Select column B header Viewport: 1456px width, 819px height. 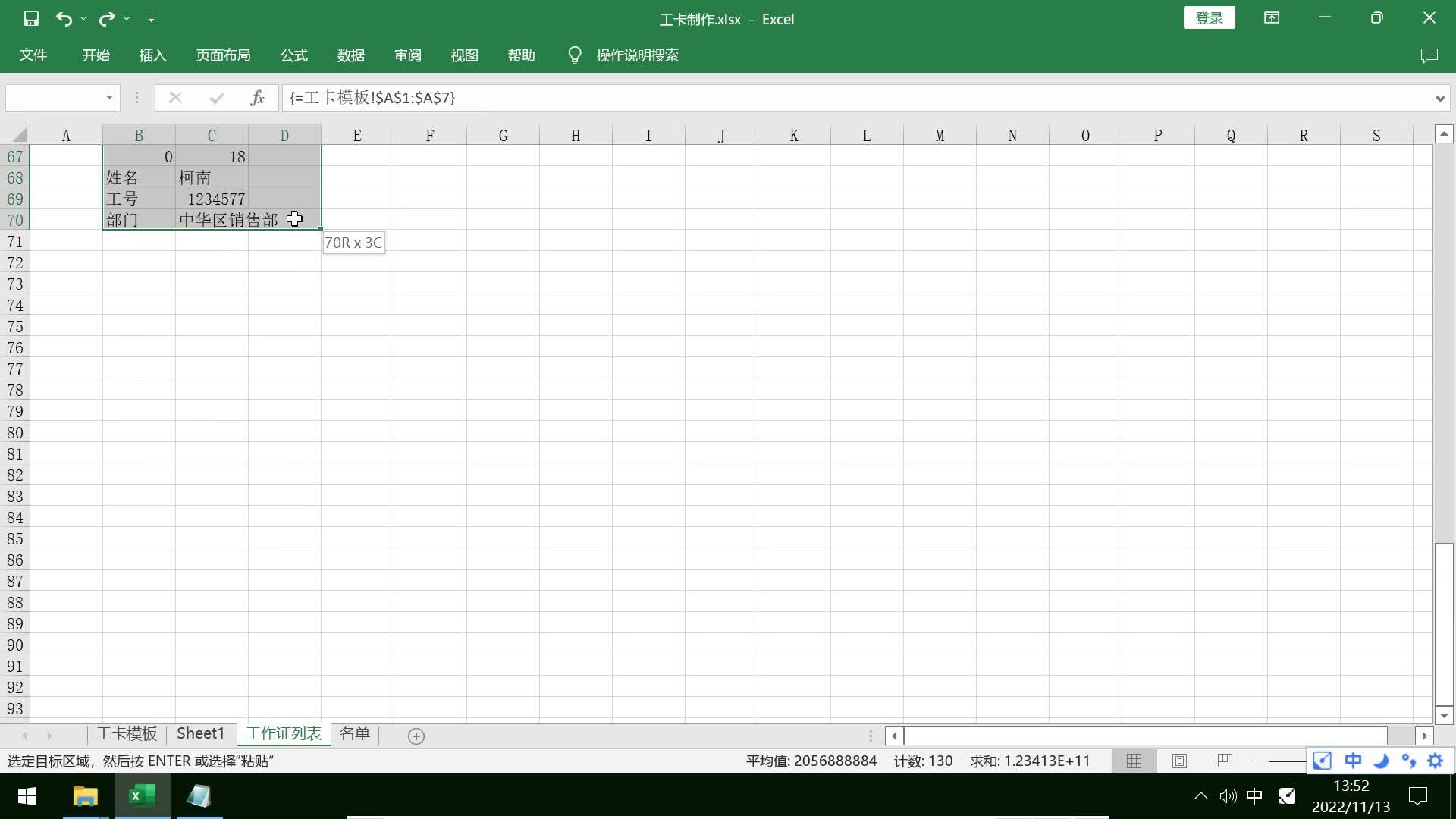[x=139, y=135]
